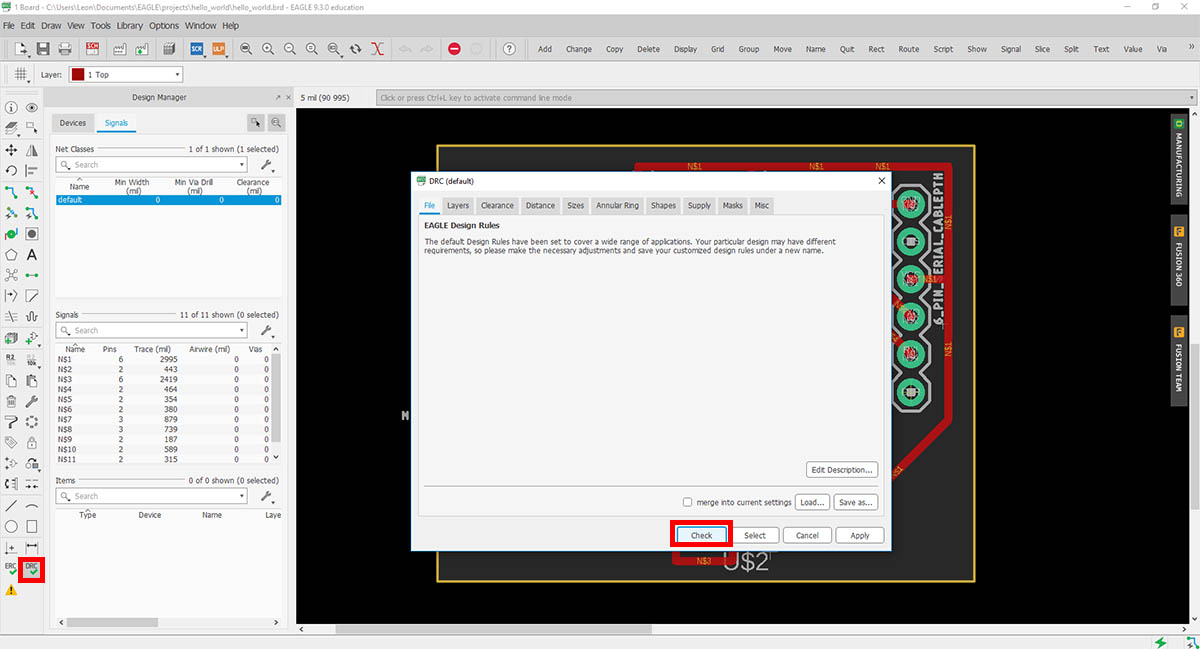Click the red layer color swatch
This screenshot has width=1200, height=649.
(x=78, y=74)
